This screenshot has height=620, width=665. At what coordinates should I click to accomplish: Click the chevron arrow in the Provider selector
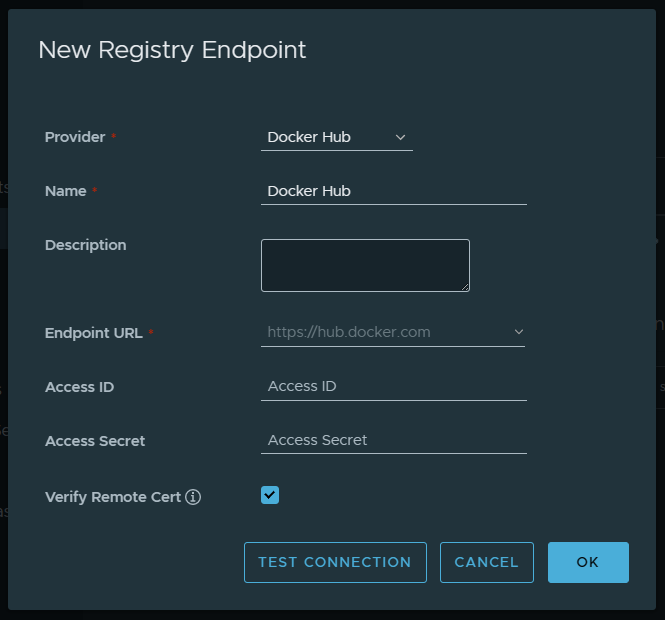click(x=401, y=137)
